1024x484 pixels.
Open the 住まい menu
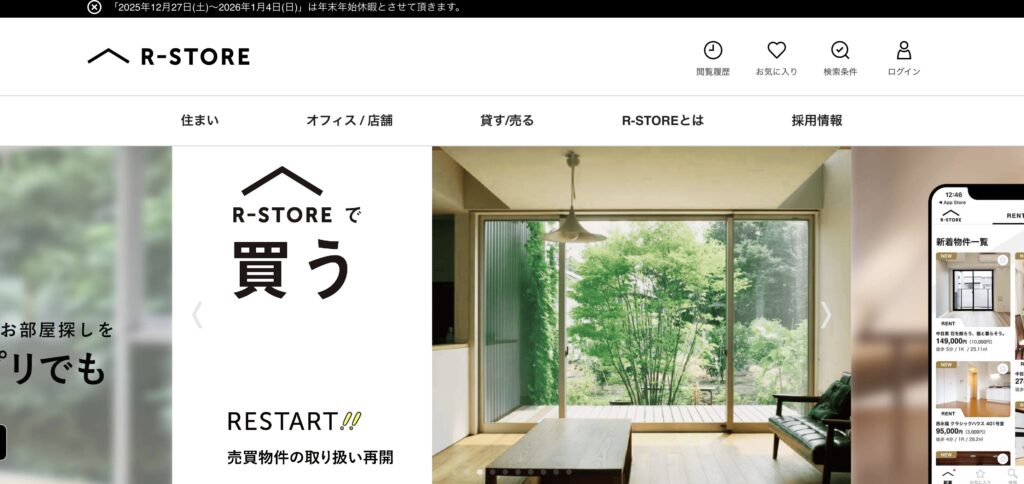pyautogui.click(x=200, y=120)
